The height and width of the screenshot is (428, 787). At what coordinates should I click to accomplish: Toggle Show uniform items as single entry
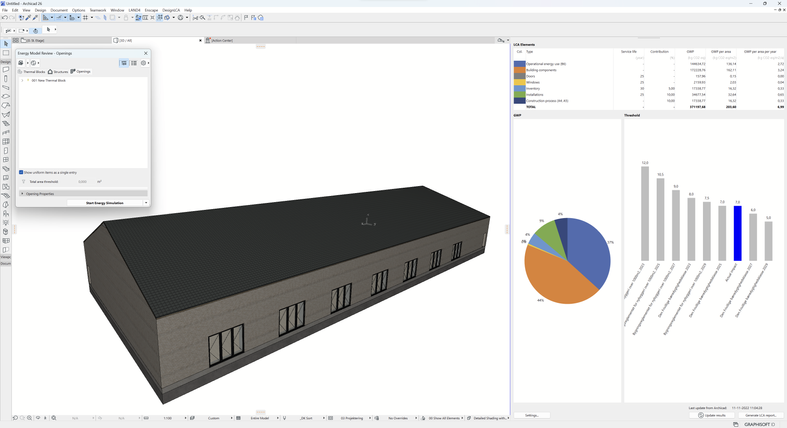[x=21, y=172]
